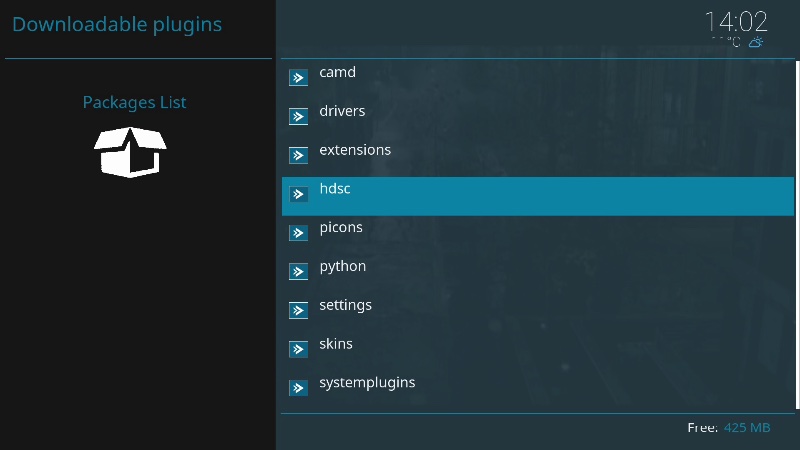Expand the drivers package category
The image size is (800, 450).
(342, 111)
